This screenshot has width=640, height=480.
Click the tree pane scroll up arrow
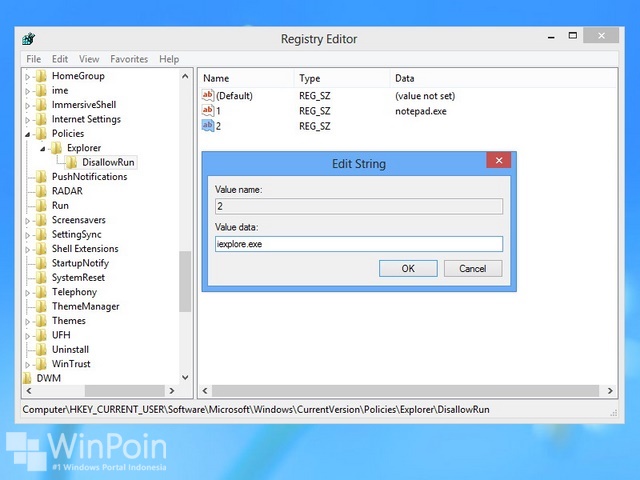tap(185, 76)
